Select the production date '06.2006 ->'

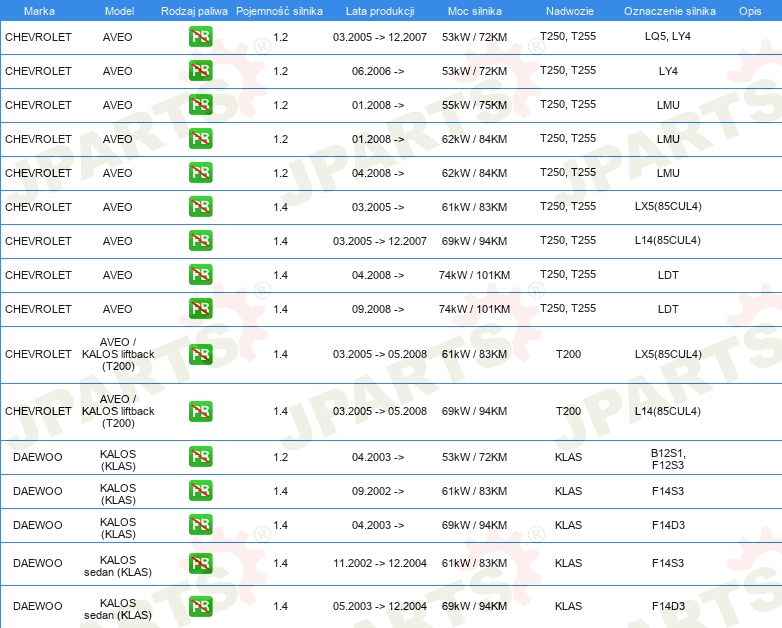[378, 71]
